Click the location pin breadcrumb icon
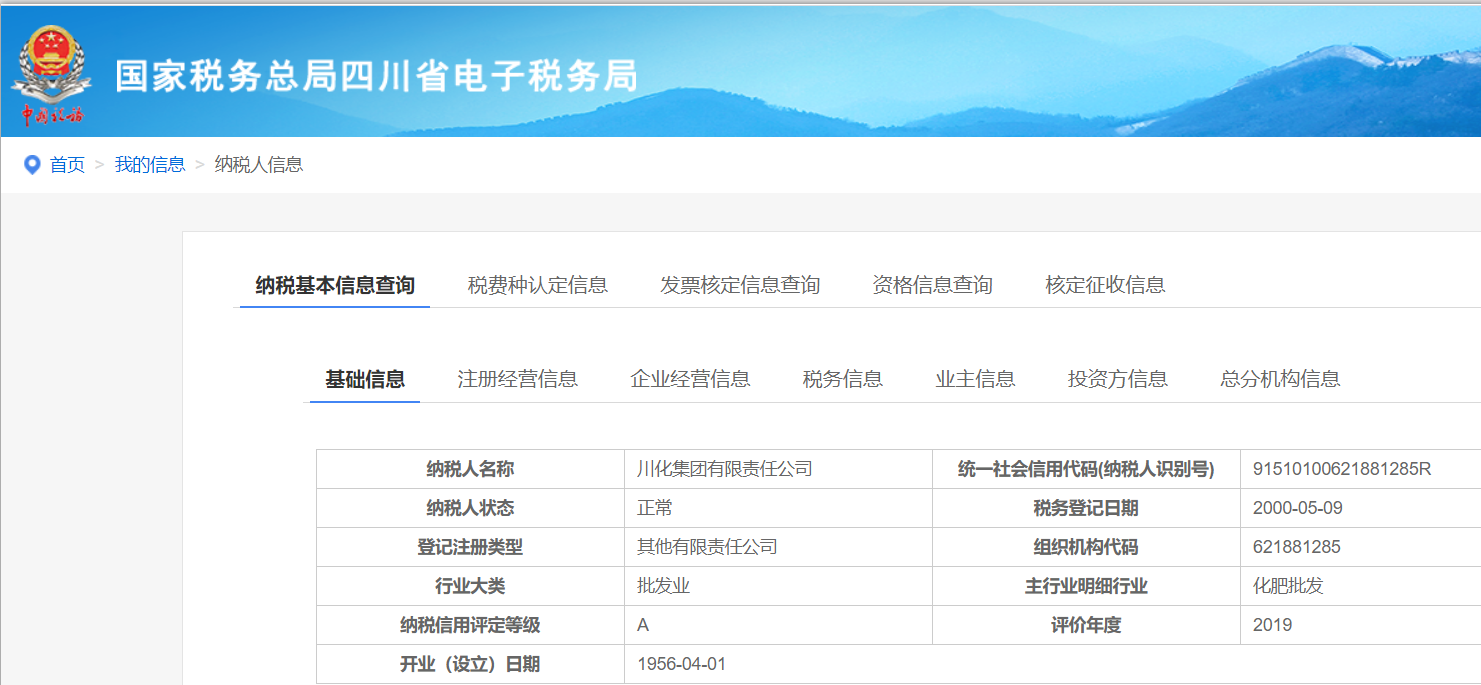The height and width of the screenshot is (685, 1481). click(32, 165)
